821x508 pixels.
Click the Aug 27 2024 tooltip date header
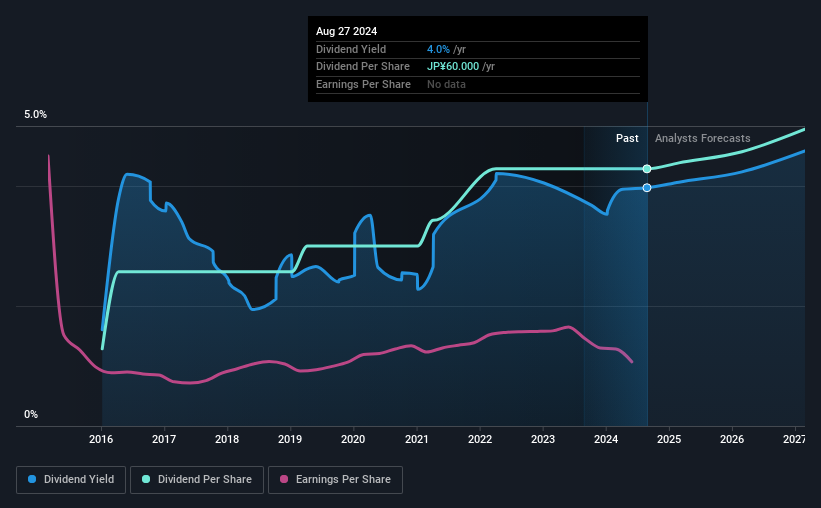[347, 31]
